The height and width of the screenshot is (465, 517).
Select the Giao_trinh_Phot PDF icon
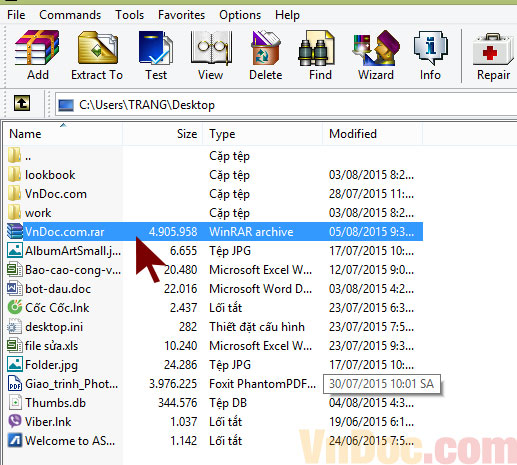(15, 383)
